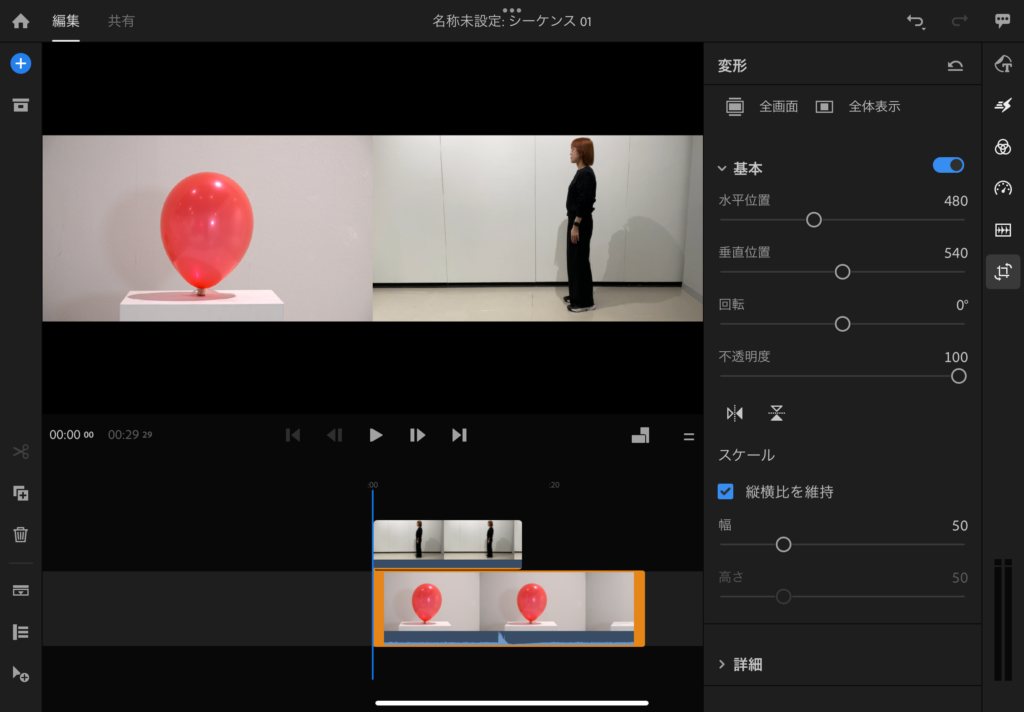Select the scissors split tool
The height and width of the screenshot is (712, 1024).
[x=21, y=452]
